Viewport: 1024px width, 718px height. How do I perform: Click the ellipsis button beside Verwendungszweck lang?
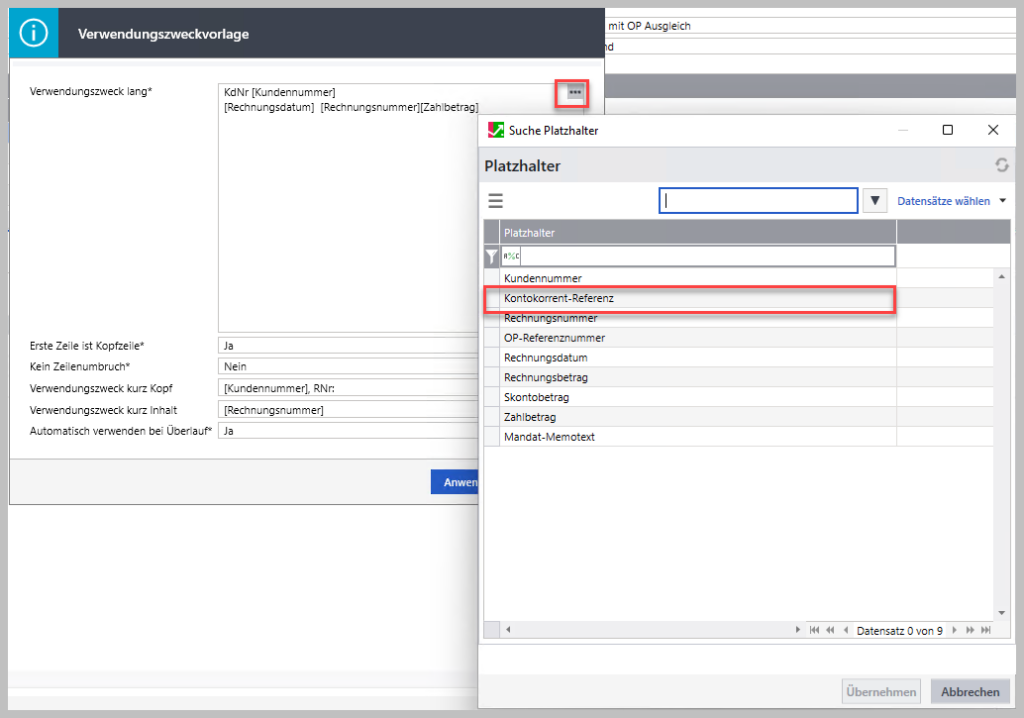573,92
